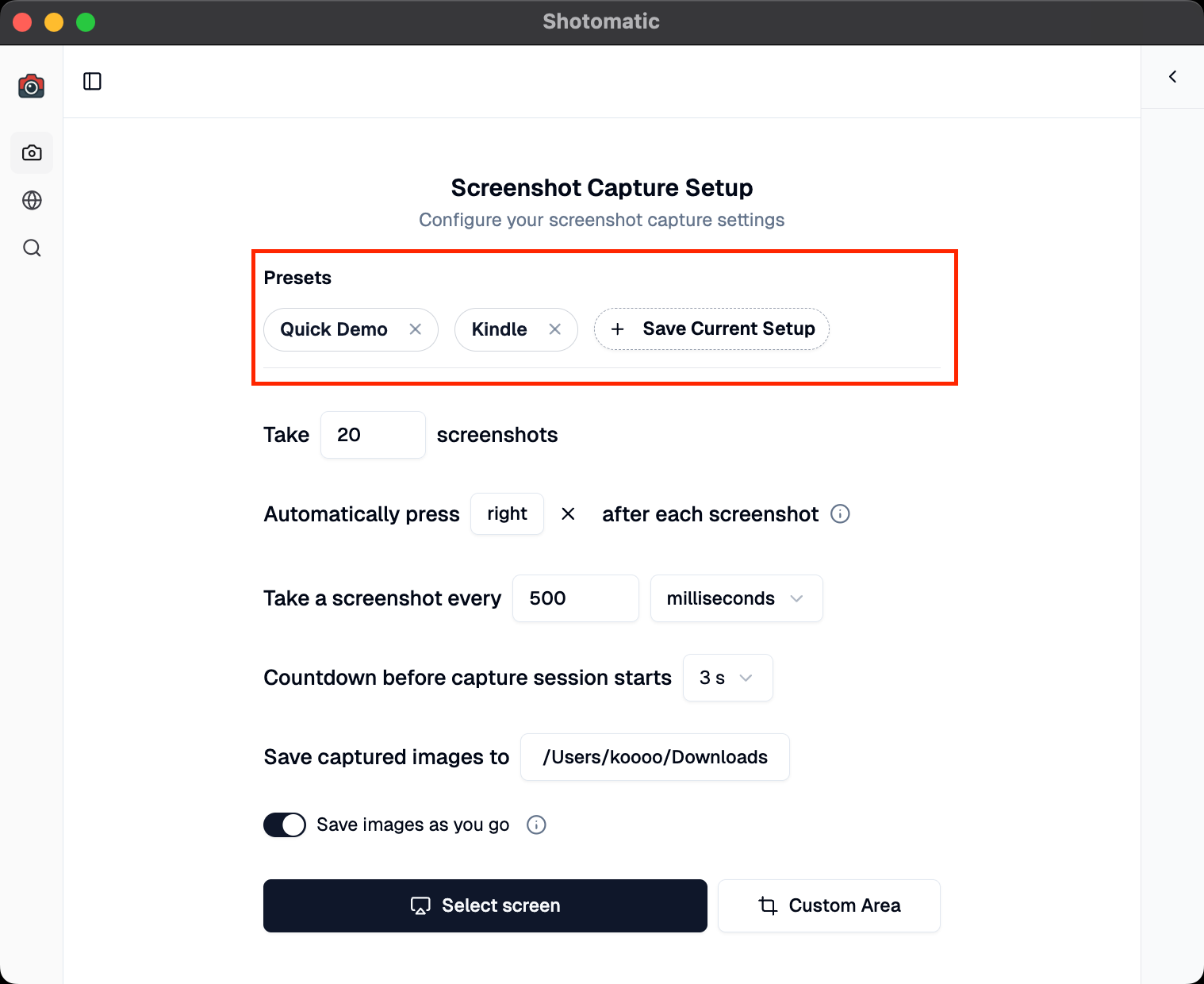
Task: Change the countdown using the 3 s dropdown
Action: pyautogui.click(x=727, y=678)
